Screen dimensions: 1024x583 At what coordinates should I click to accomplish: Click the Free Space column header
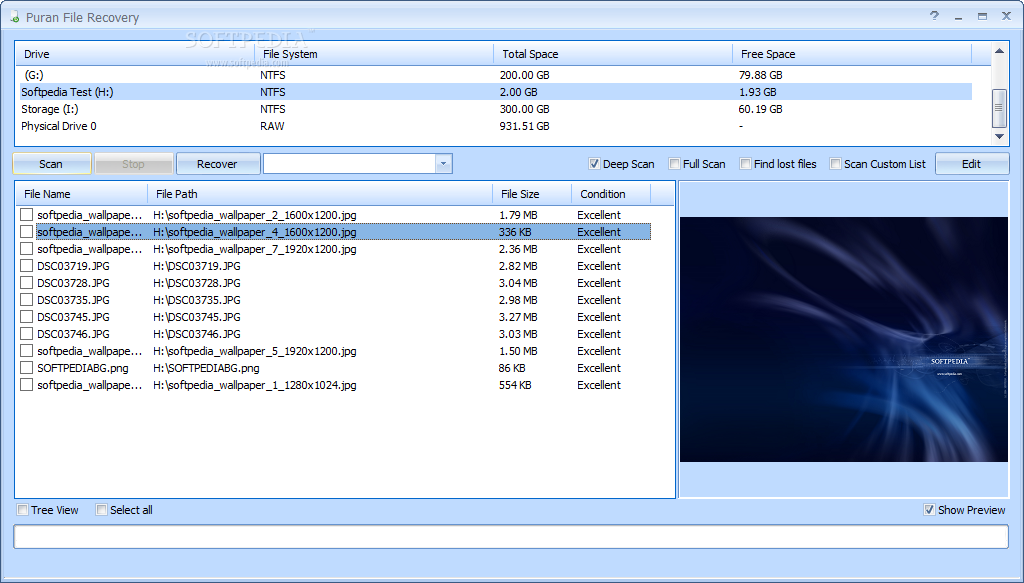(852, 54)
